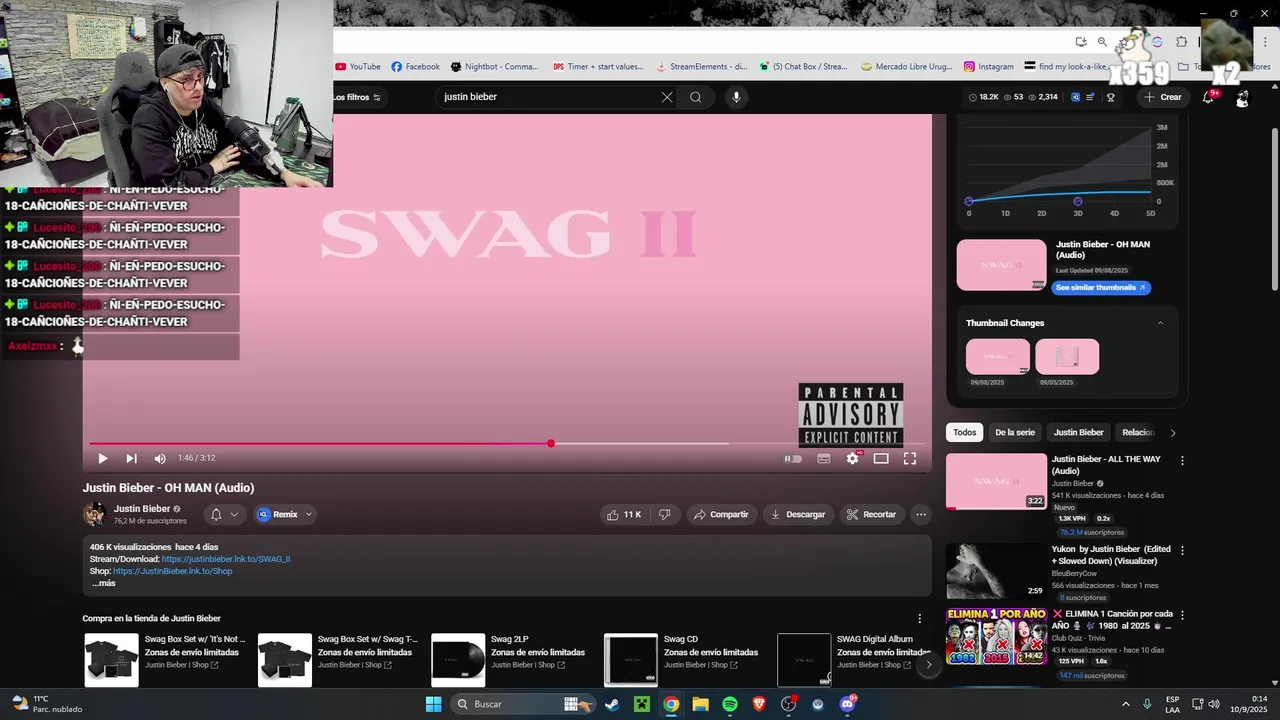Dislike the OH MAN video
This screenshot has height=720, width=1280.
(664, 514)
